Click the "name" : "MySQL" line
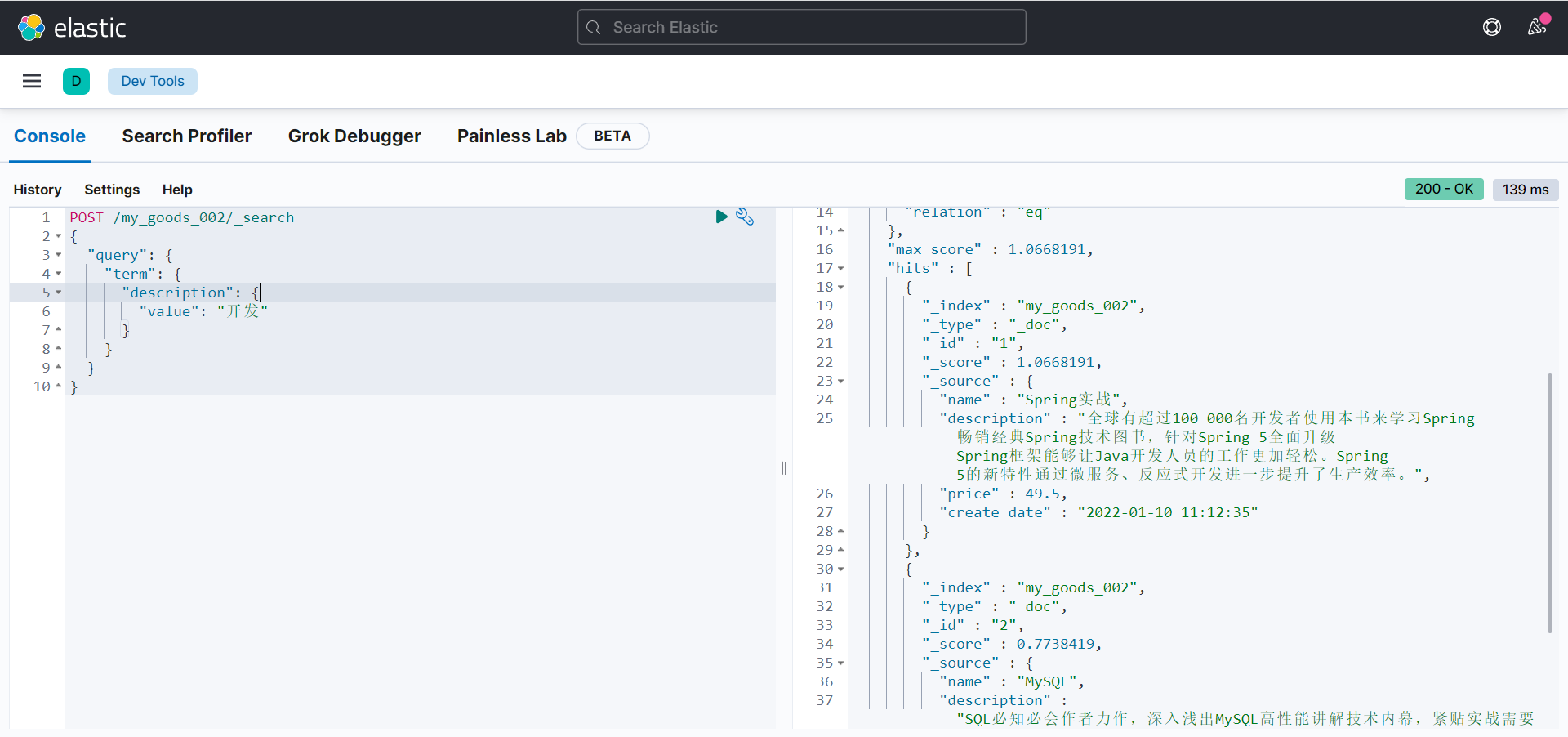1568x737 pixels. click(1012, 681)
